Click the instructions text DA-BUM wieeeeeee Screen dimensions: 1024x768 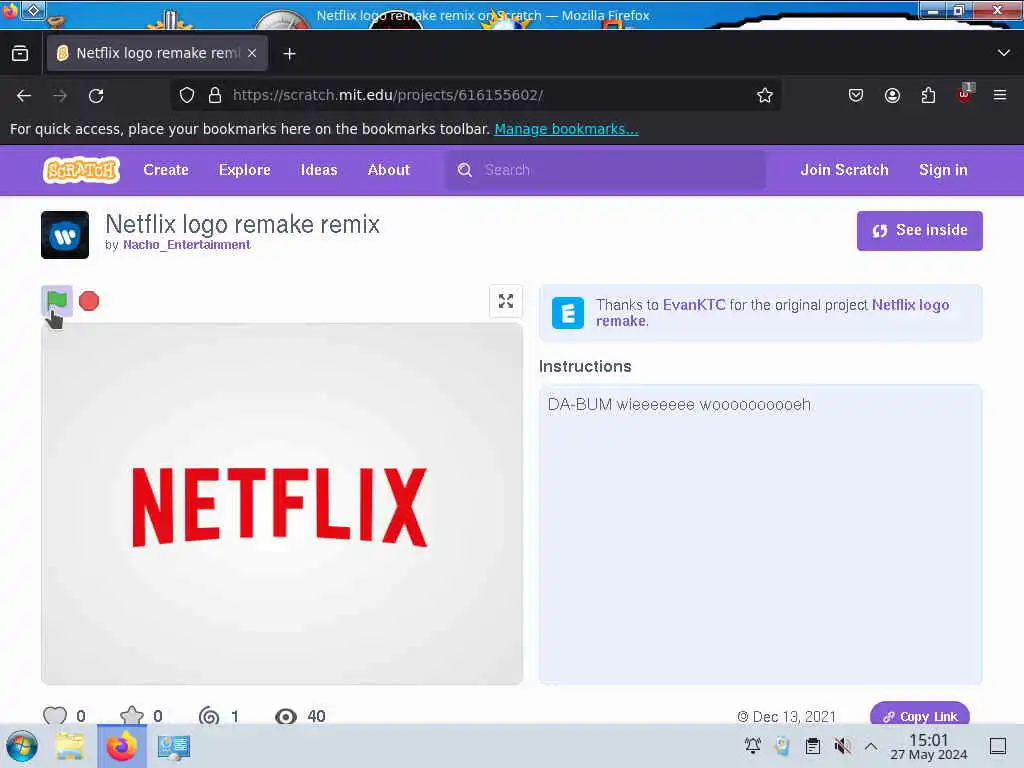679,405
